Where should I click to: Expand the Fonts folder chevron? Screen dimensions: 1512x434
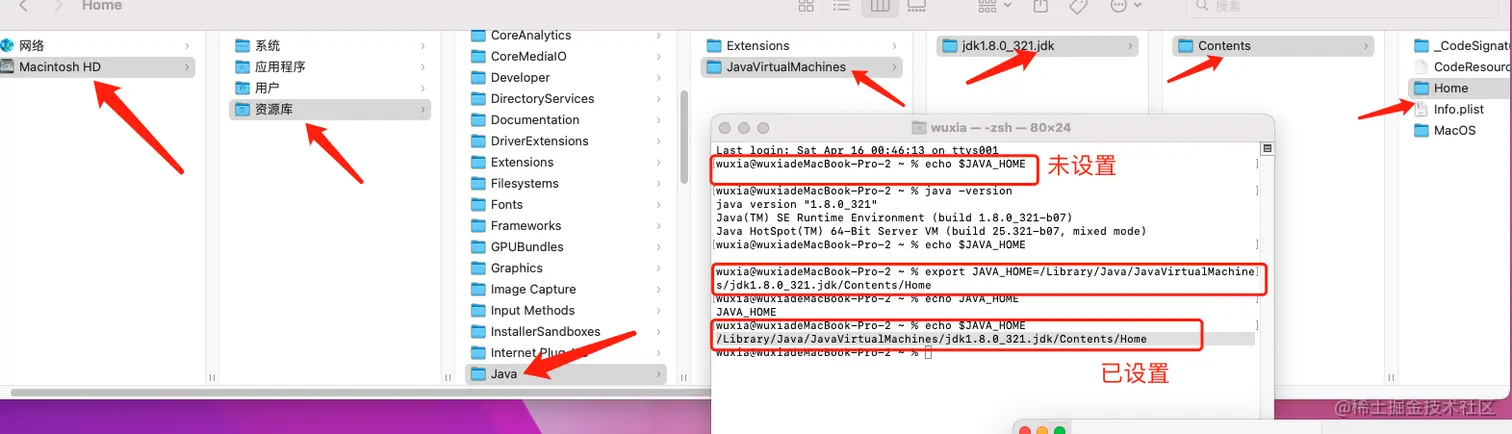click(x=659, y=205)
